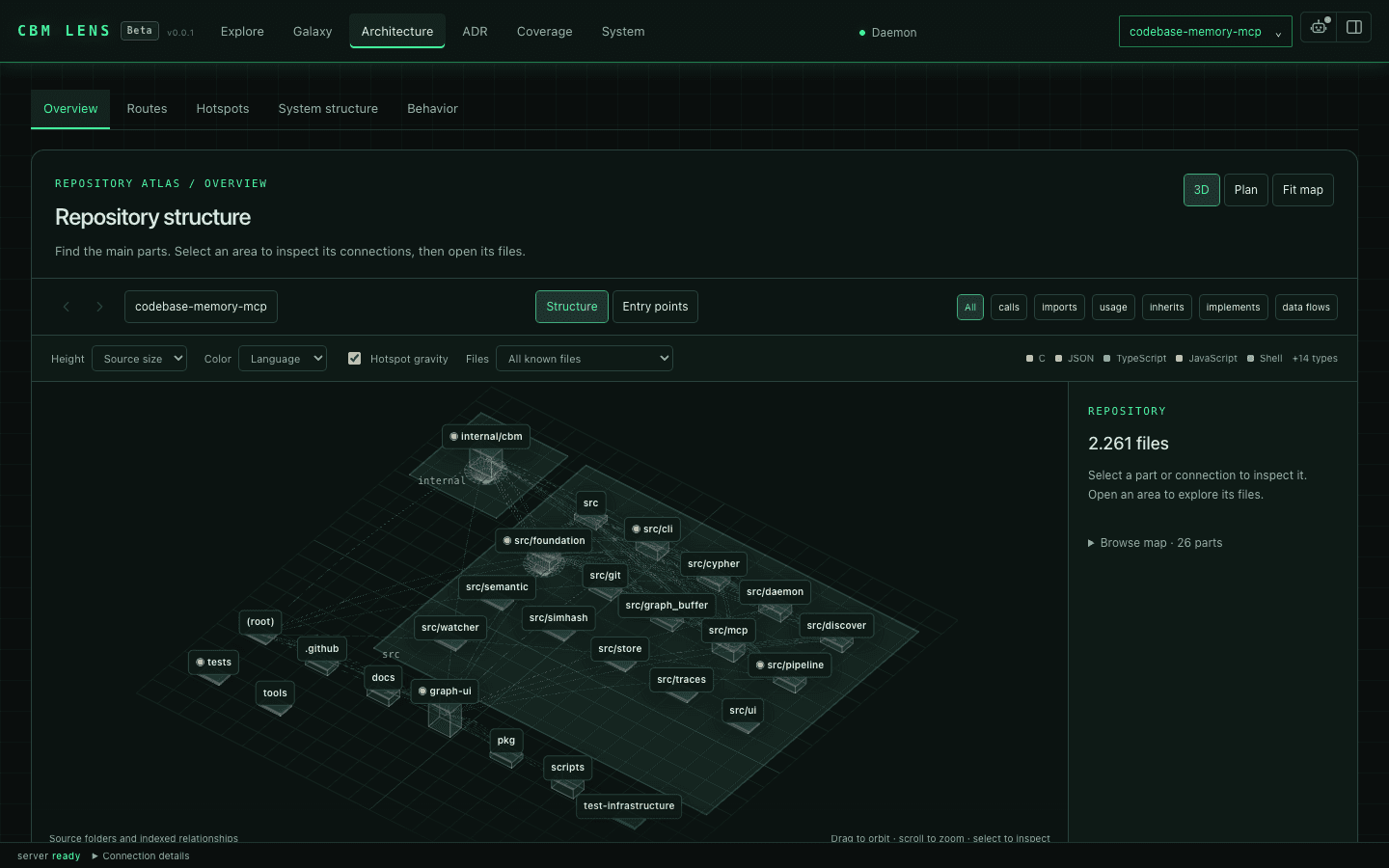
Task: Filter connections by inherits
Action: click(1167, 308)
